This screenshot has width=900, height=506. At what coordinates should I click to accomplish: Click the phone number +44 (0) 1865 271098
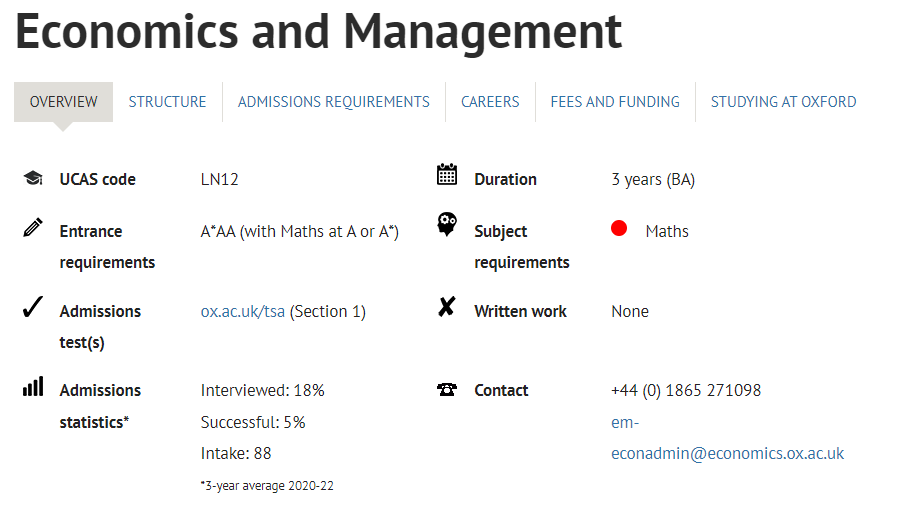click(686, 391)
